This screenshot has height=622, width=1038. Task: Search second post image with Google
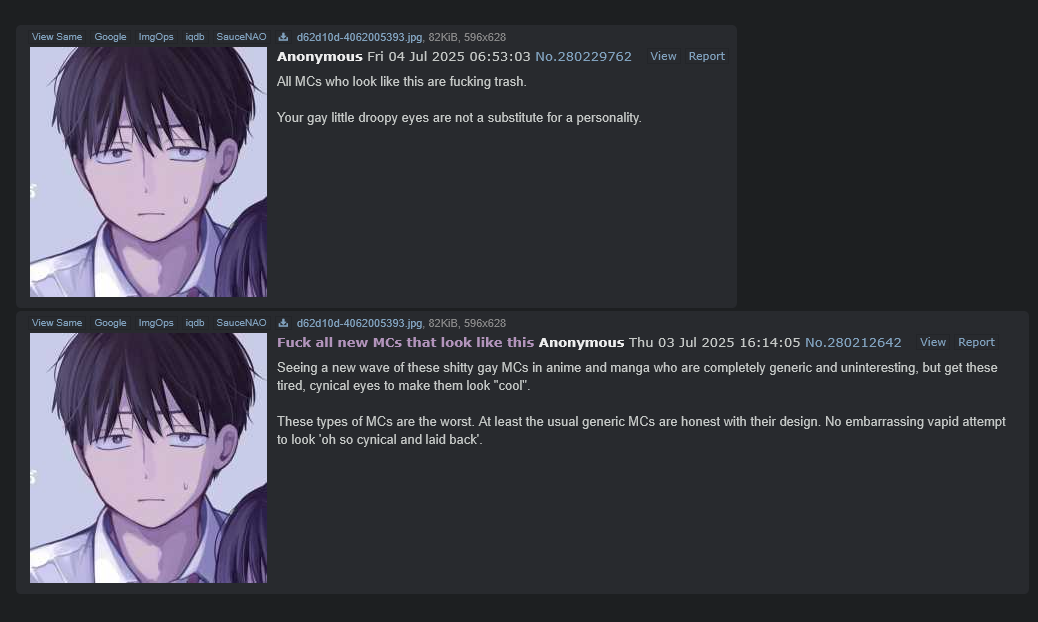(110, 323)
